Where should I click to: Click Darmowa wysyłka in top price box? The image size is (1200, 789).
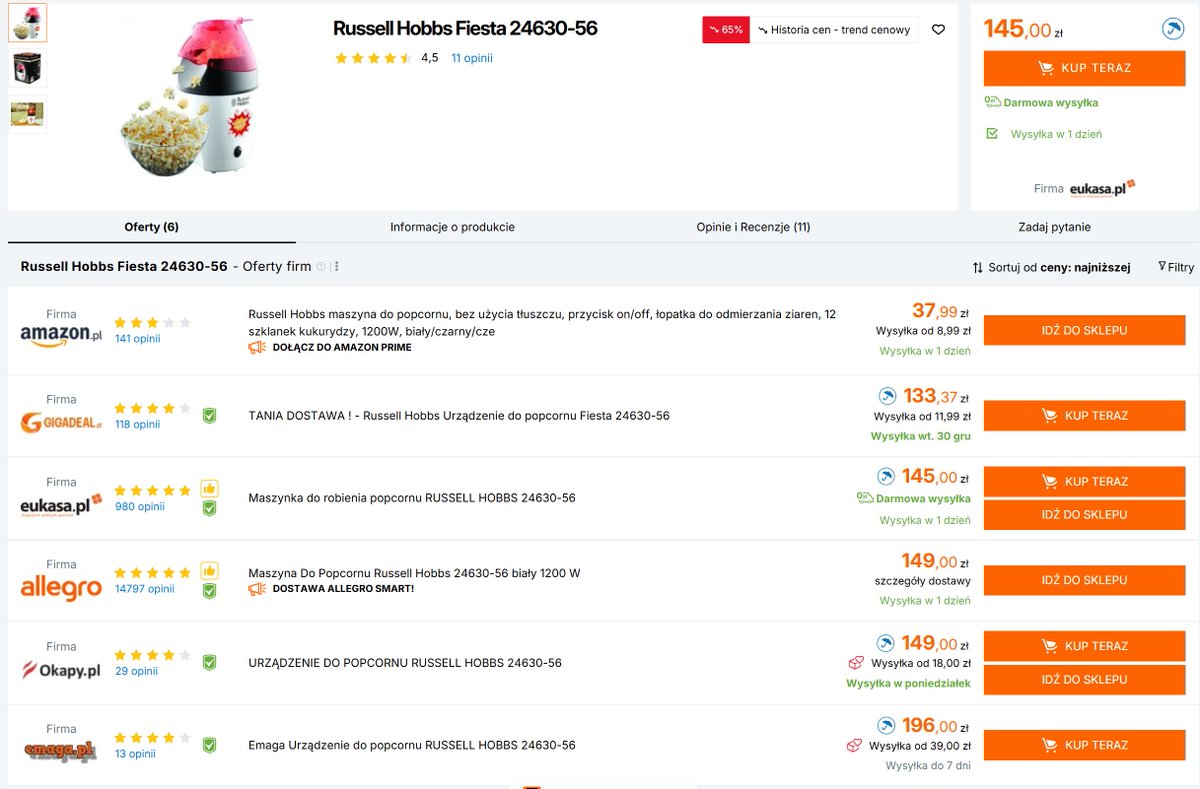1041,102
